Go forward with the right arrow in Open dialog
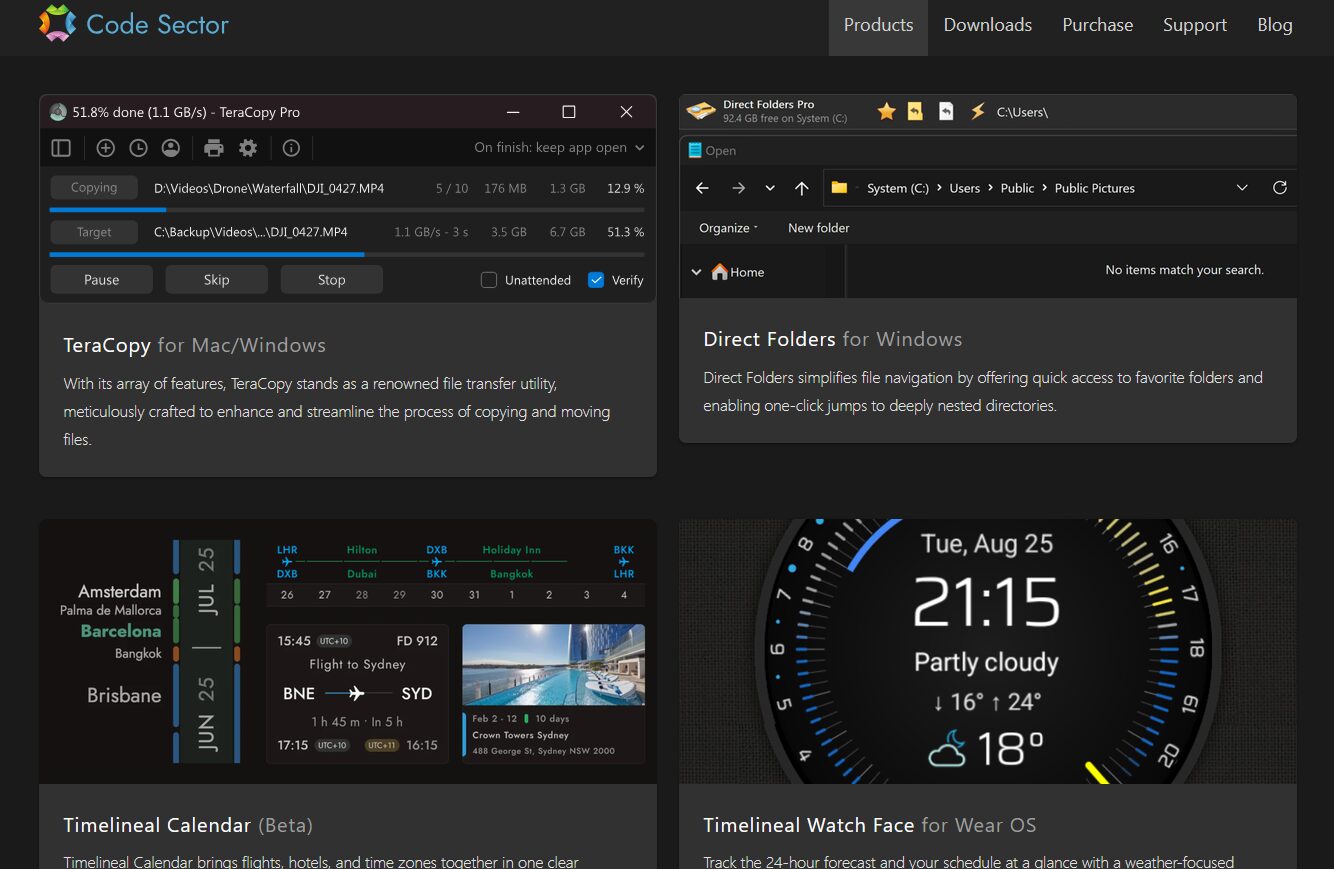1334x869 pixels. (738, 188)
